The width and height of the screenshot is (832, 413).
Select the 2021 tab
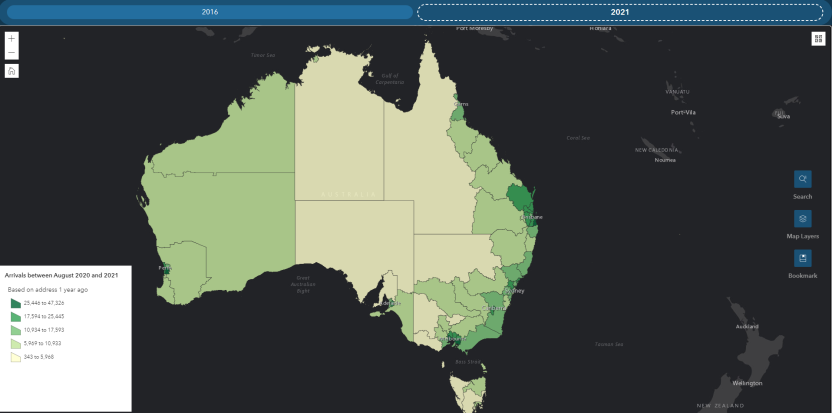[619, 12]
